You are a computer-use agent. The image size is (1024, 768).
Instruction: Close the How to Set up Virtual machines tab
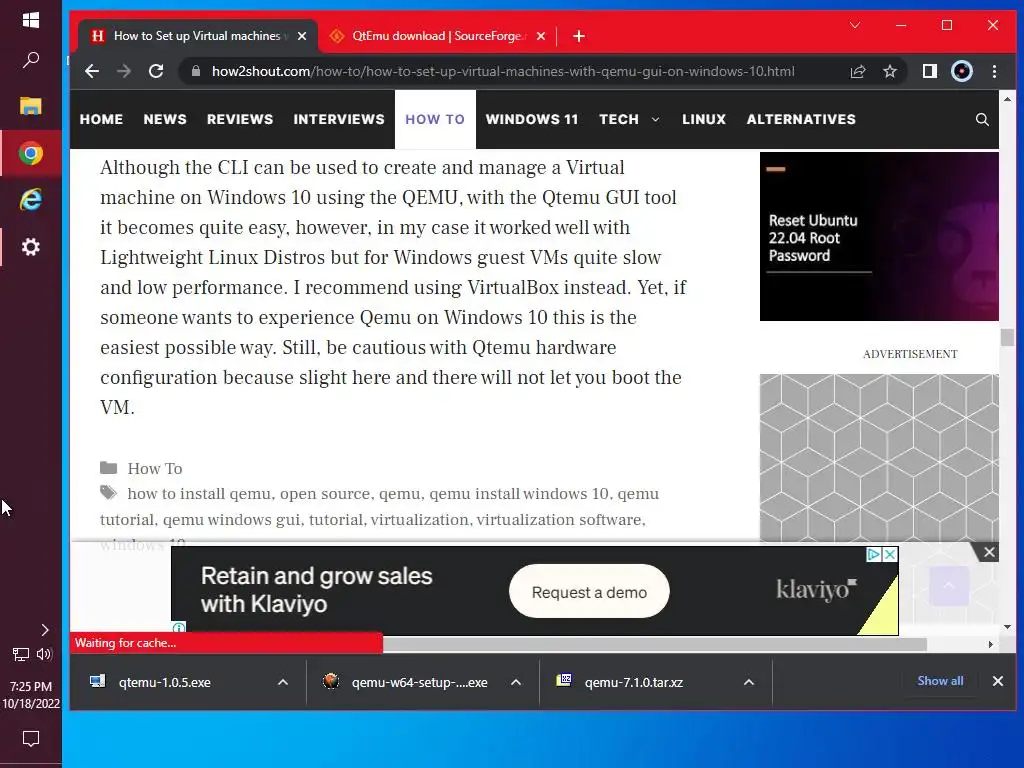(x=302, y=36)
